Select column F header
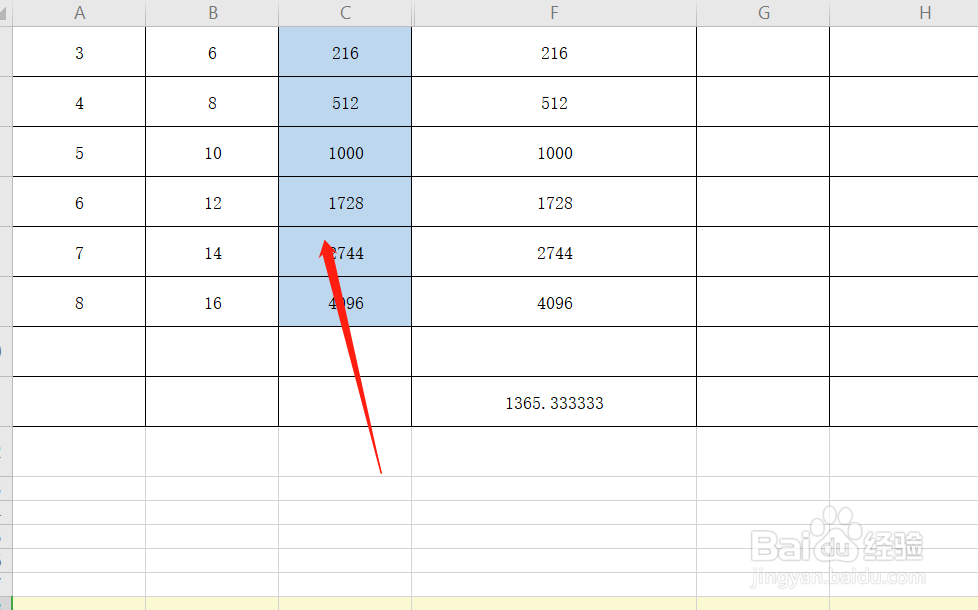This screenshot has height=610, width=978. [554, 12]
